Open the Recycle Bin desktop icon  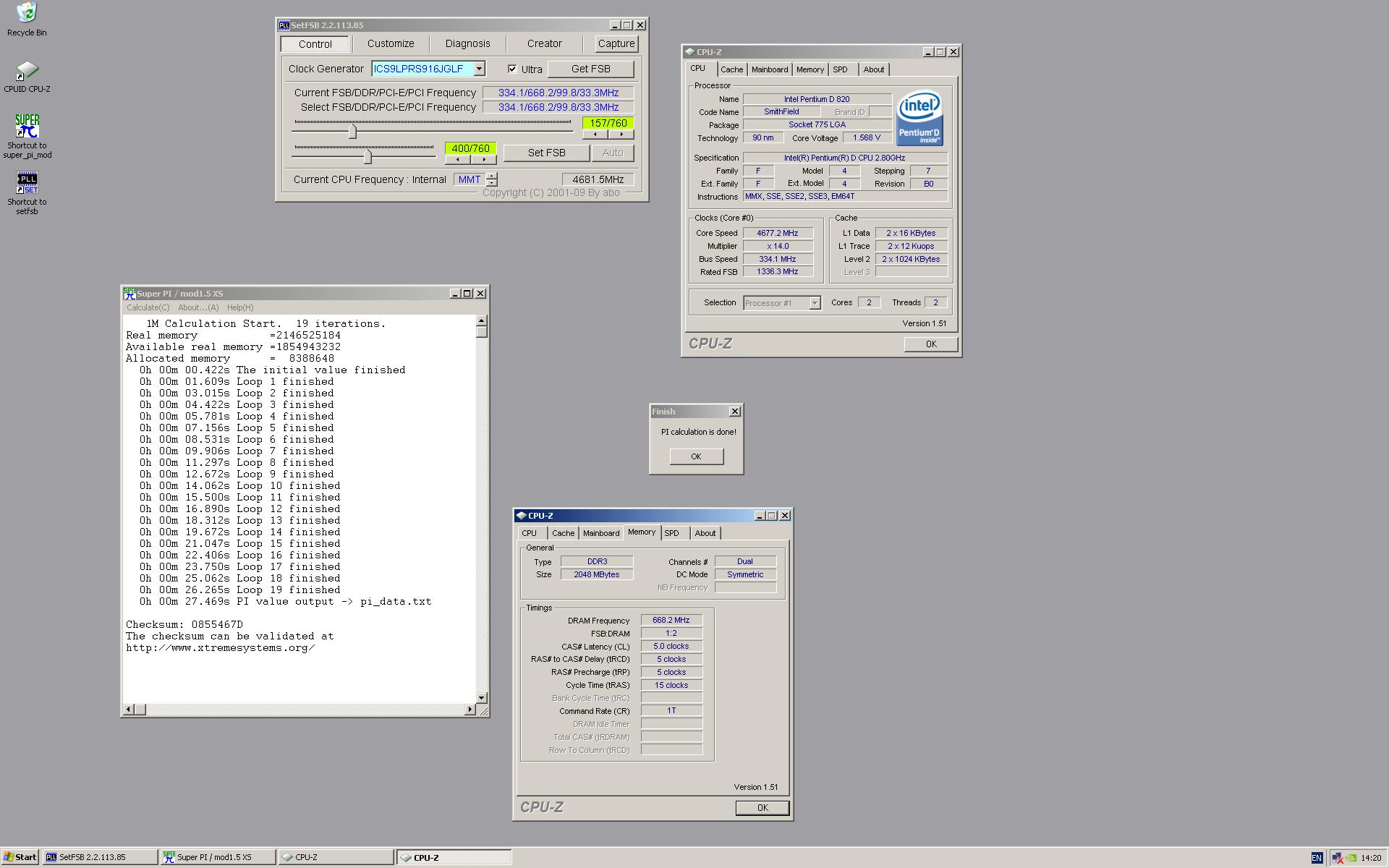[x=27, y=13]
